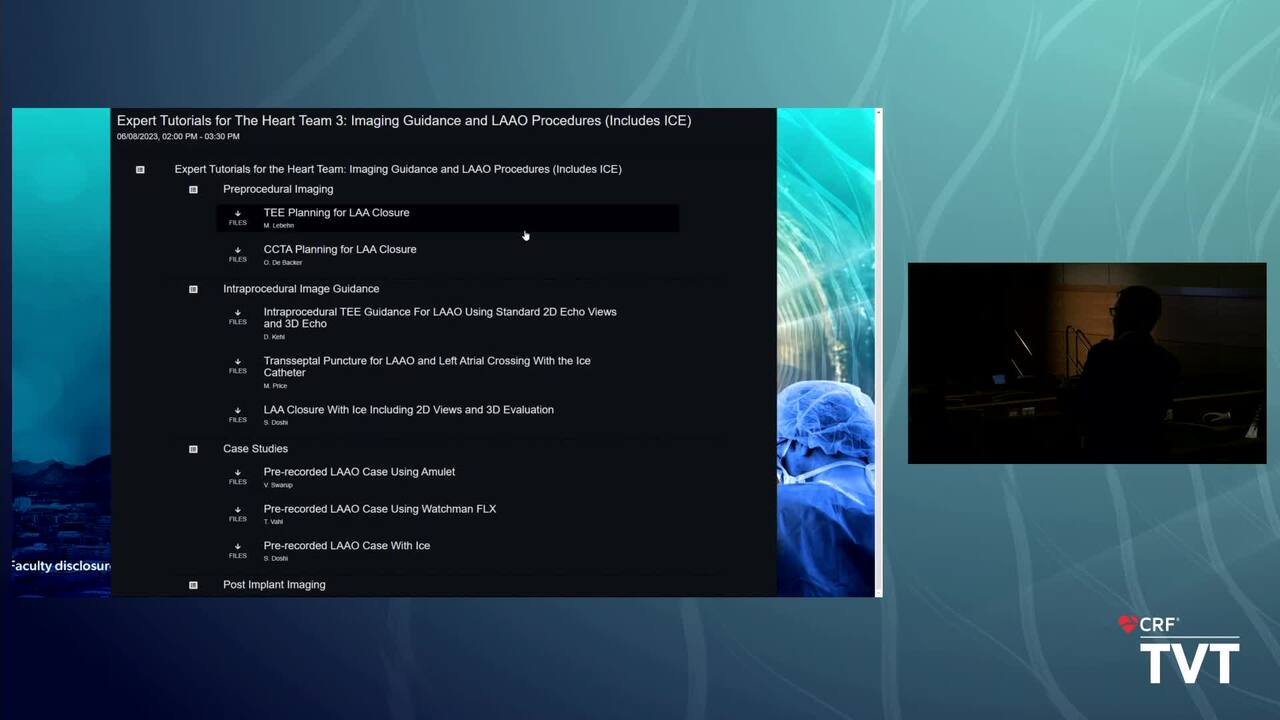Screen dimensions: 1280x720
Task: Collapse the Case Studies section
Action: coord(193,449)
